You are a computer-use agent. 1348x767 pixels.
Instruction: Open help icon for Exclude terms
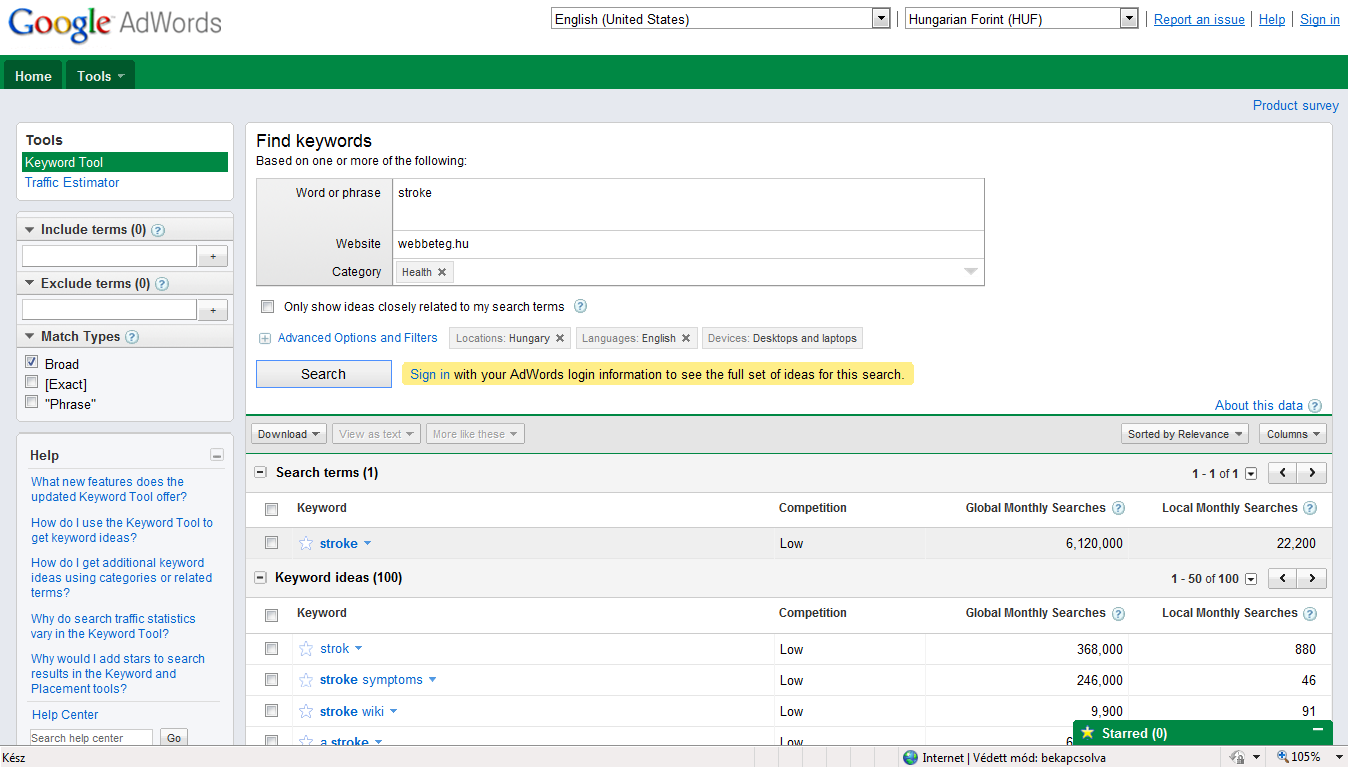coord(162,284)
